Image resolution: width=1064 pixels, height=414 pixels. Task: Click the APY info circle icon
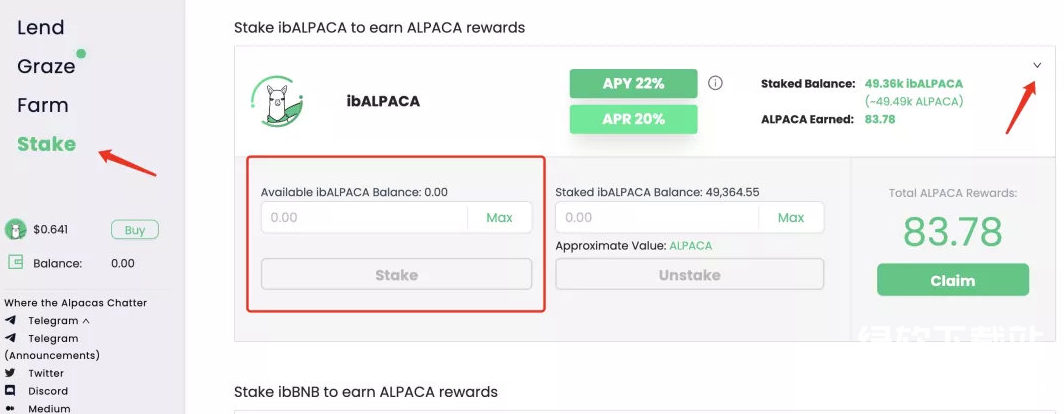(715, 83)
